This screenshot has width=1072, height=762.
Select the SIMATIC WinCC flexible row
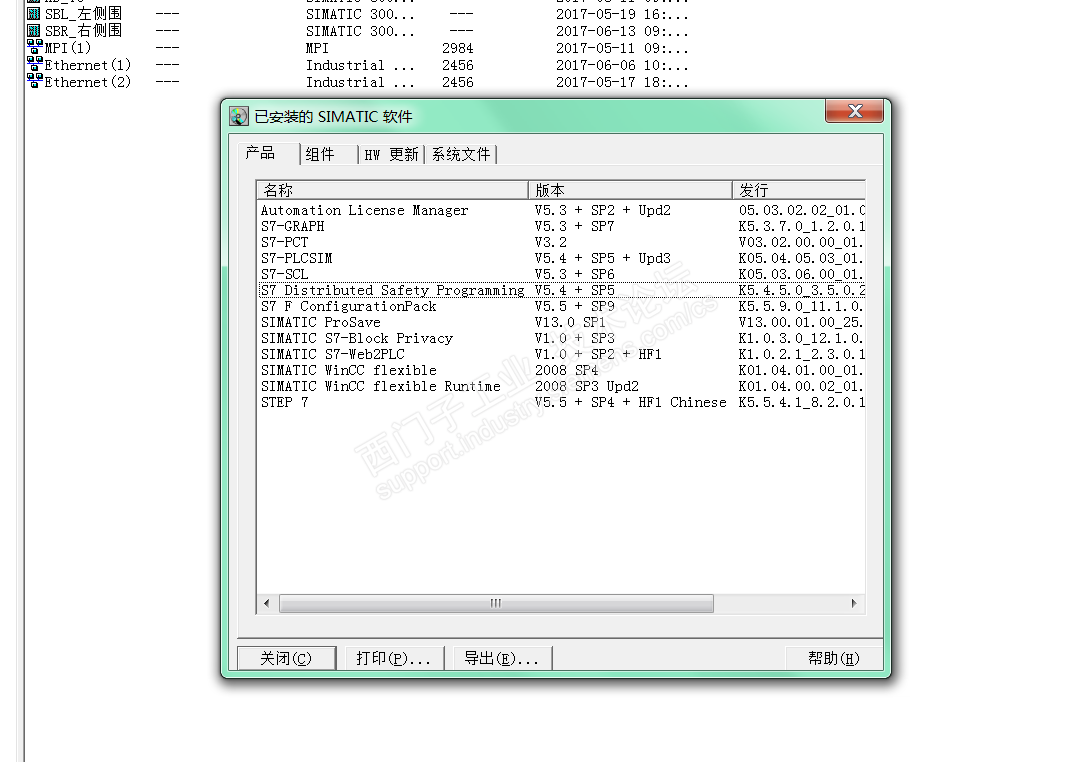[561, 370]
